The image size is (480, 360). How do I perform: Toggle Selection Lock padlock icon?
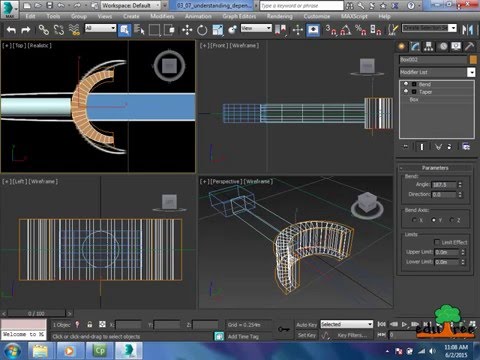point(90,324)
